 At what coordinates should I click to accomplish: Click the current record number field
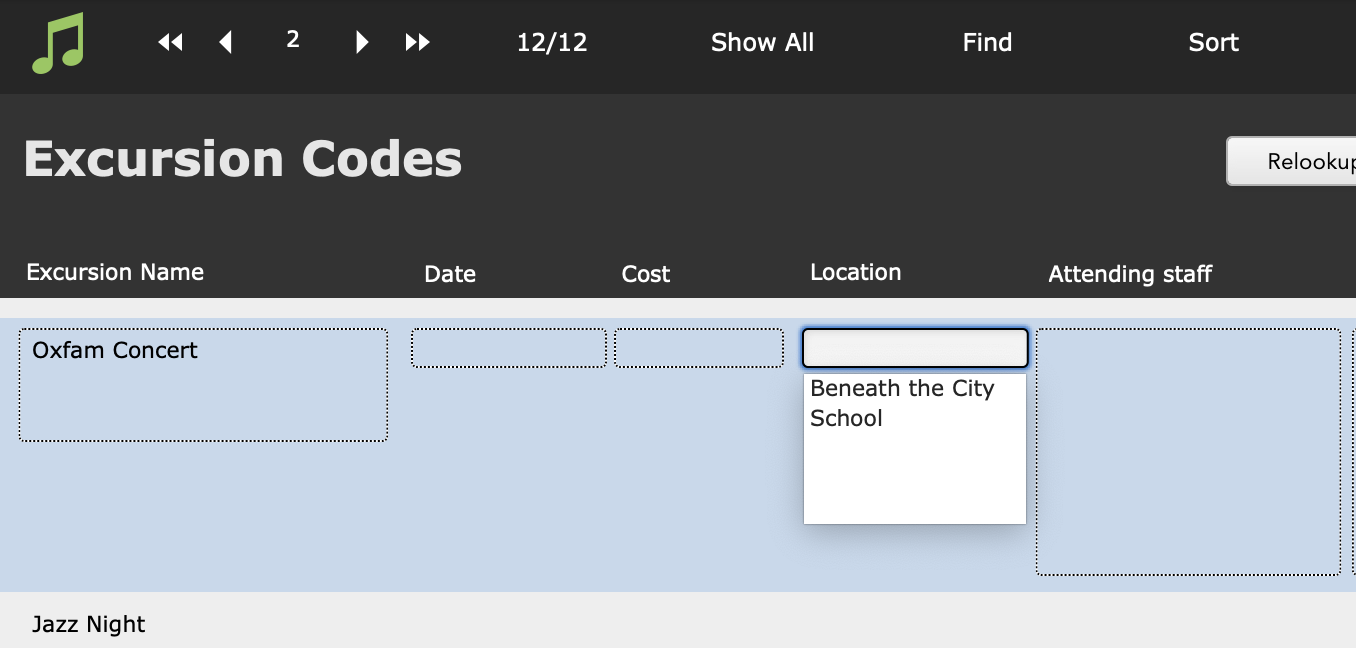click(x=293, y=40)
